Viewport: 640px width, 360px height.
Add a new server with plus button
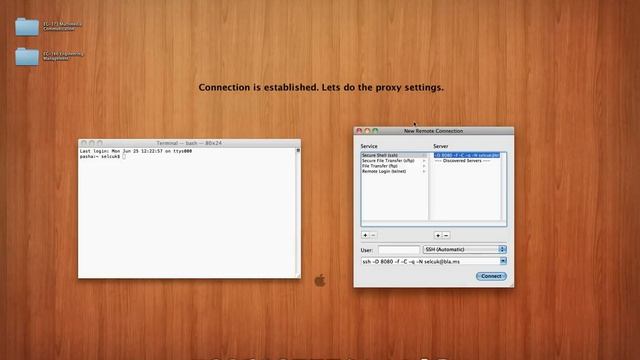[x=438, y=236]
